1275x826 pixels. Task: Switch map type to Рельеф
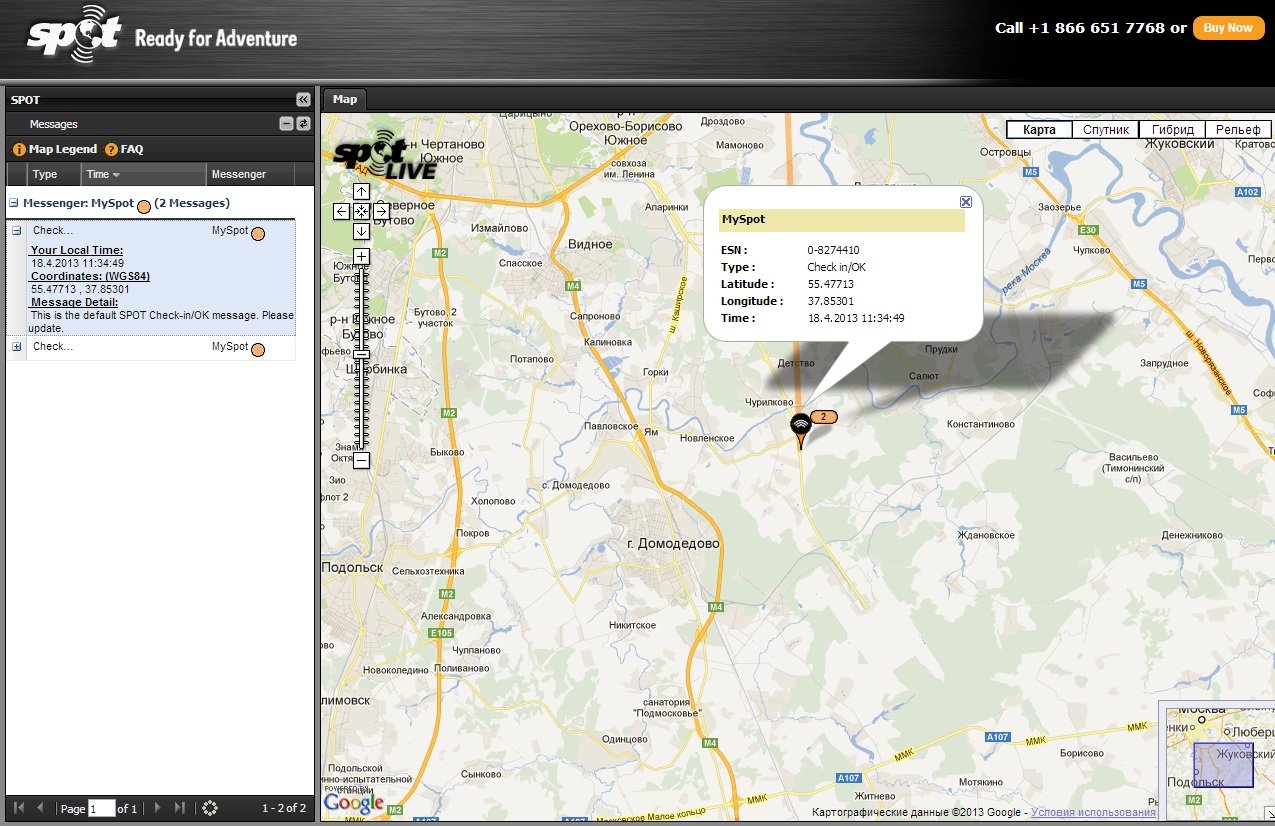click(1238, 130)
